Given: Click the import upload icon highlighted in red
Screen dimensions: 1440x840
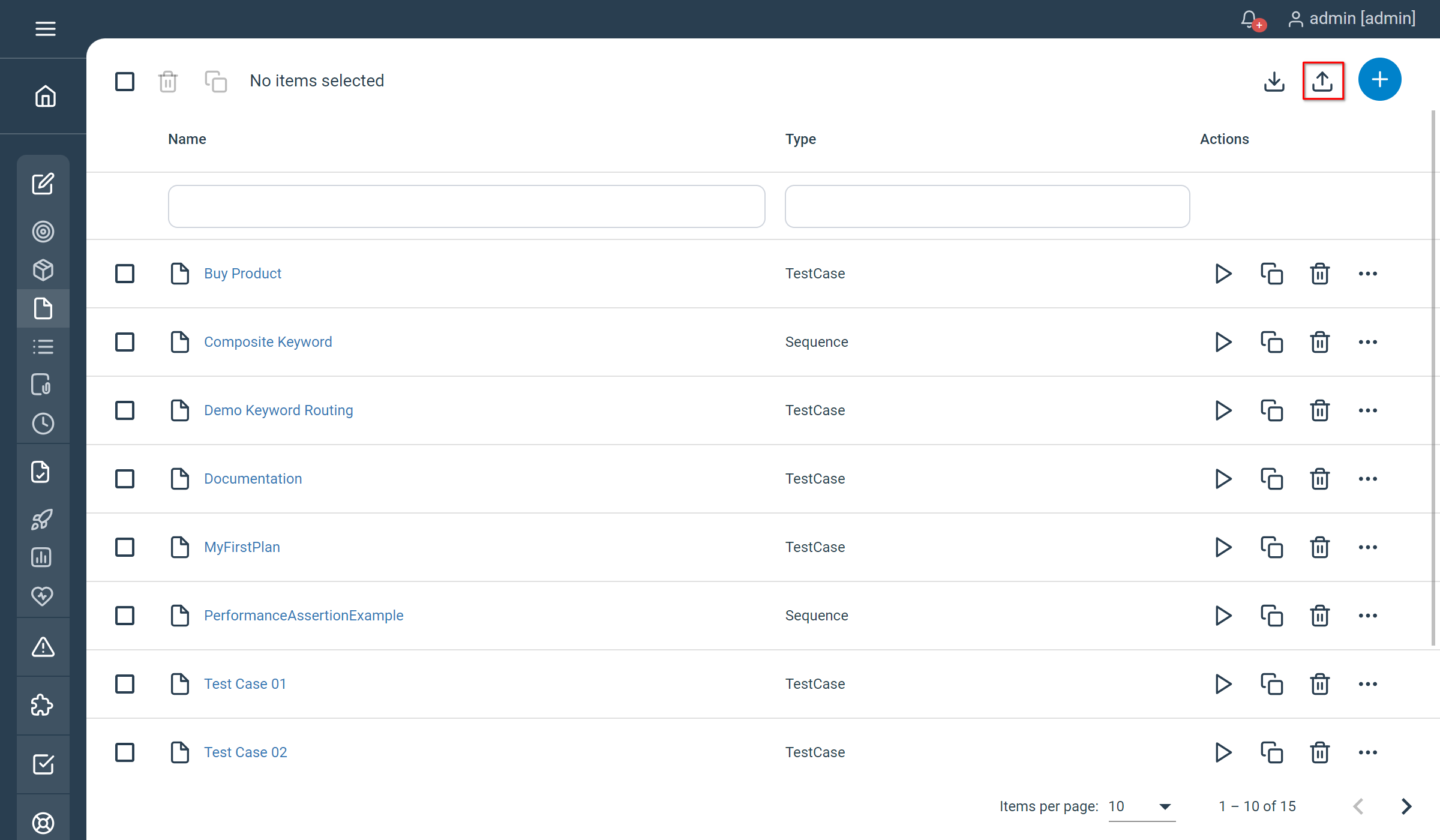Looking at the screenshot, I should coord(1324,81).
